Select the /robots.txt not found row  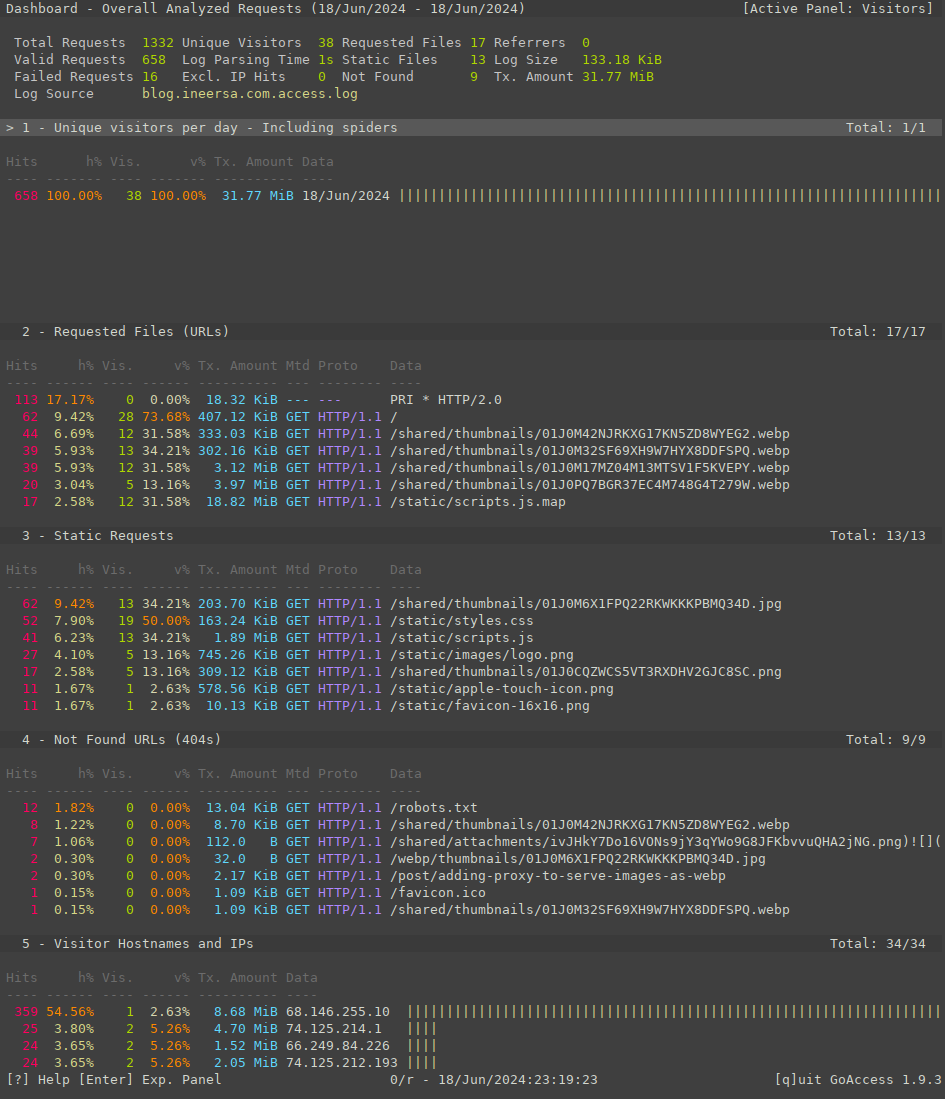point(471,807)
